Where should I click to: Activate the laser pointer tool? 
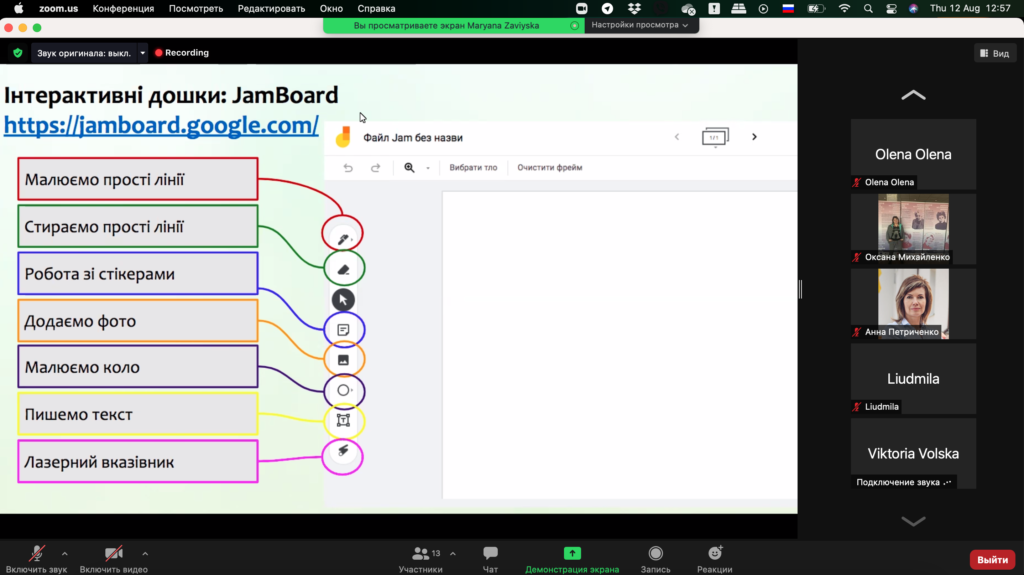pos(342,453)
